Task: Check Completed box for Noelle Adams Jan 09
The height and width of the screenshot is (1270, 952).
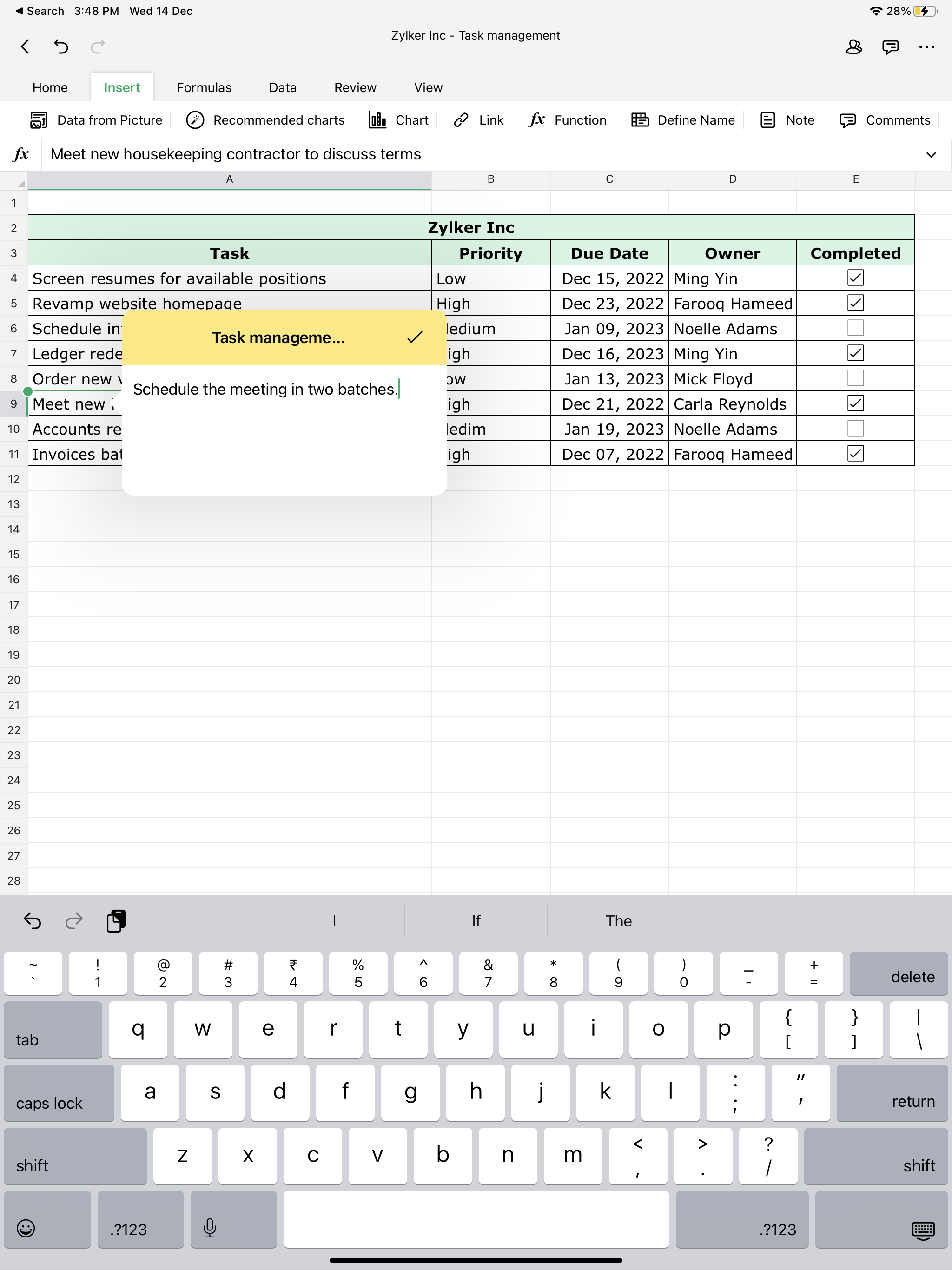Action: 855,328
